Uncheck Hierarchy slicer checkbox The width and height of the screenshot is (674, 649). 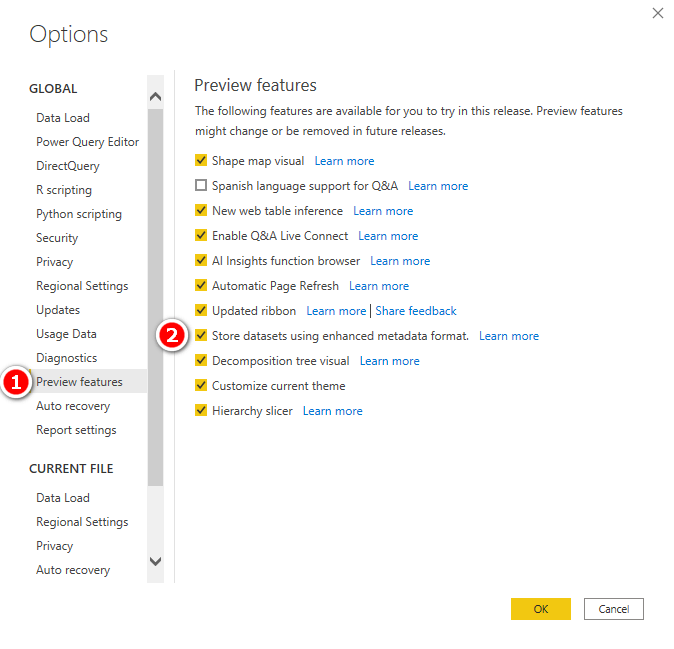(x=201, y=410)
